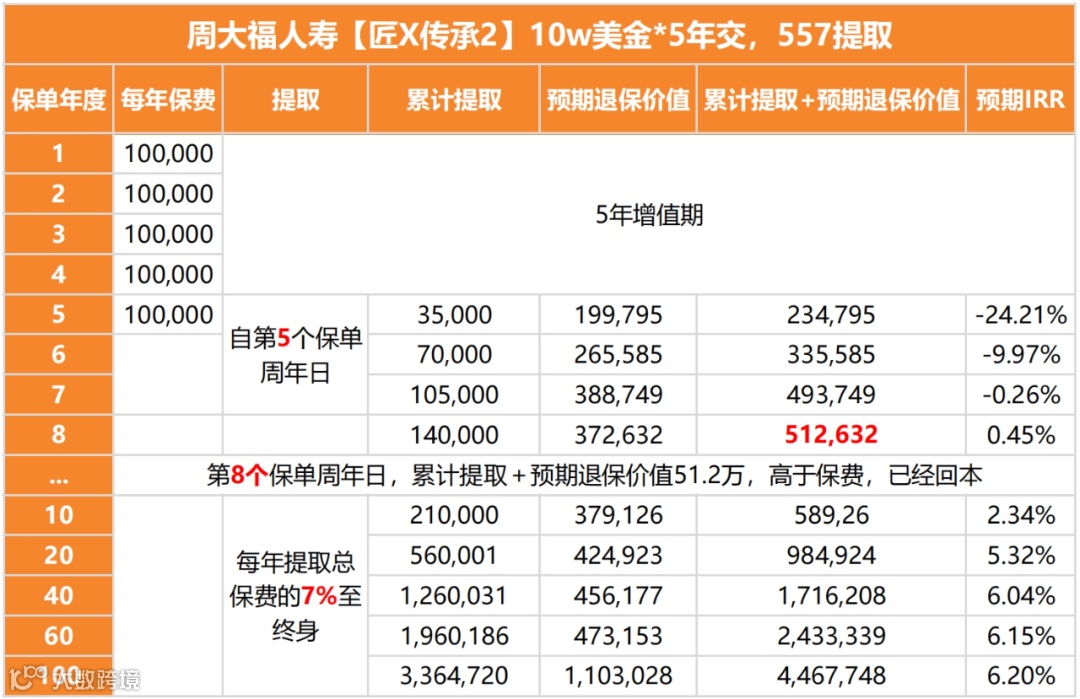Image resolution: width=1080 pixels, height=699 pixels.
Task: Click policy year 40 cell
Action: pyautogui.click(x=59, y=596)
